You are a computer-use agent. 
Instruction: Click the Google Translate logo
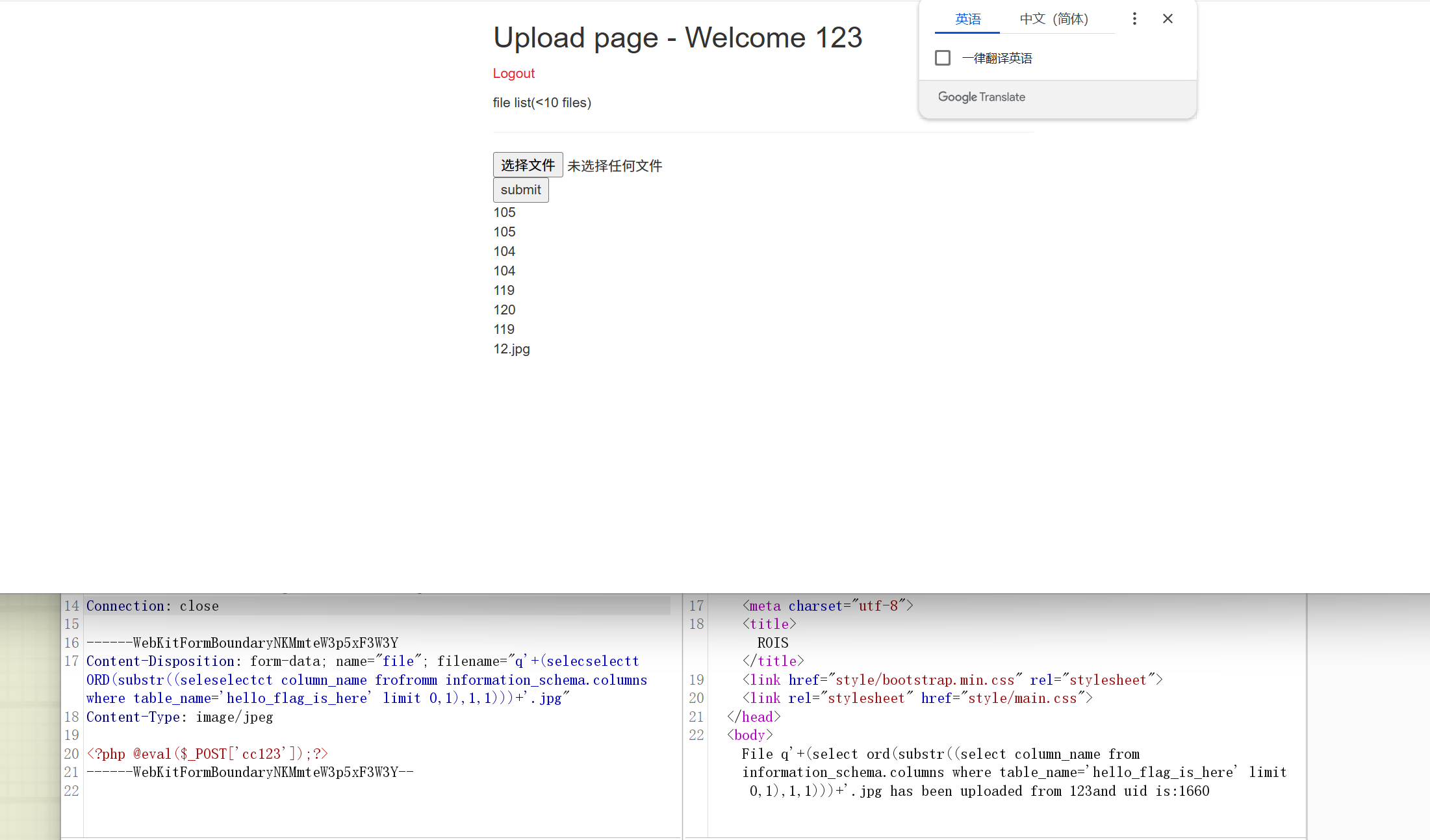tap(981, 97)
